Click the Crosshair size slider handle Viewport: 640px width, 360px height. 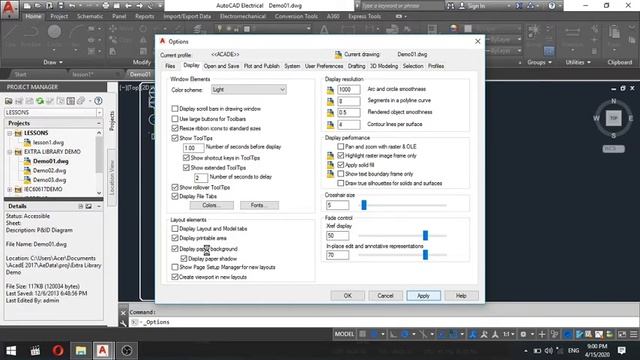(364, 205)
